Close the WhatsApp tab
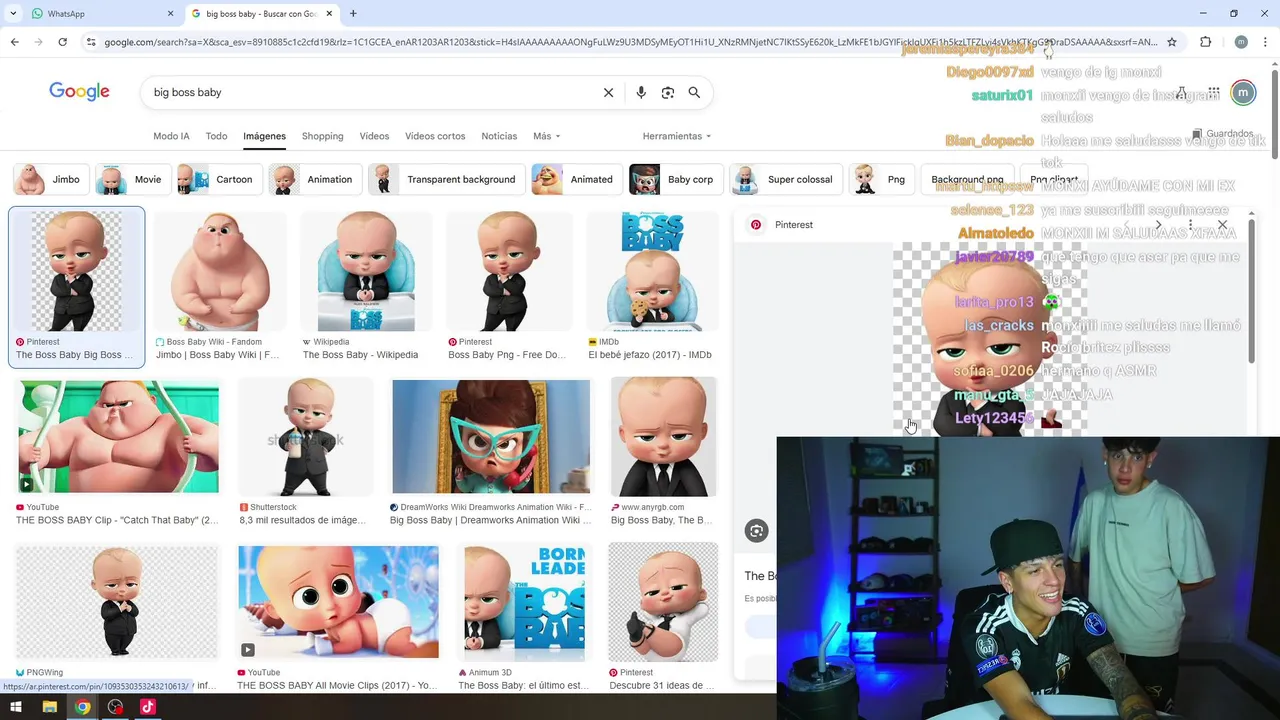1280x720 pixels. [x=170, y=13]
